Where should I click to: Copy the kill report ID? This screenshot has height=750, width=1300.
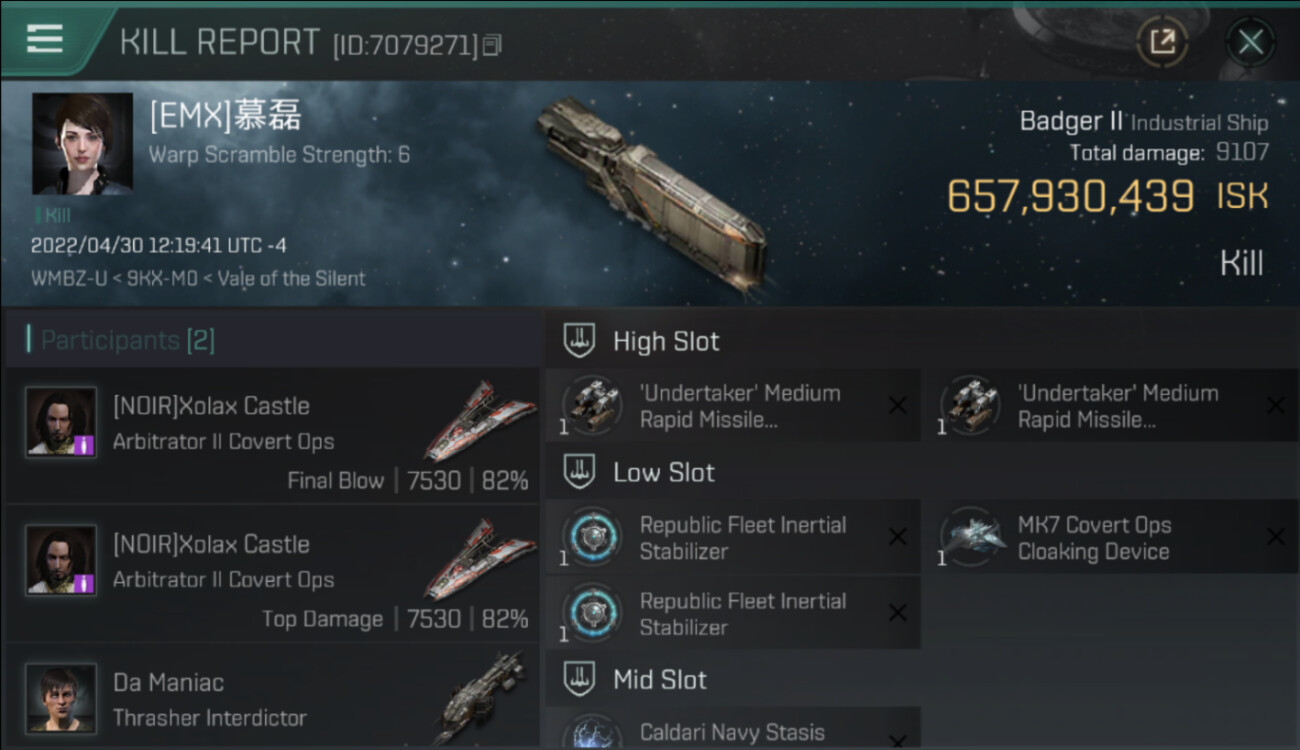[491, 45]
